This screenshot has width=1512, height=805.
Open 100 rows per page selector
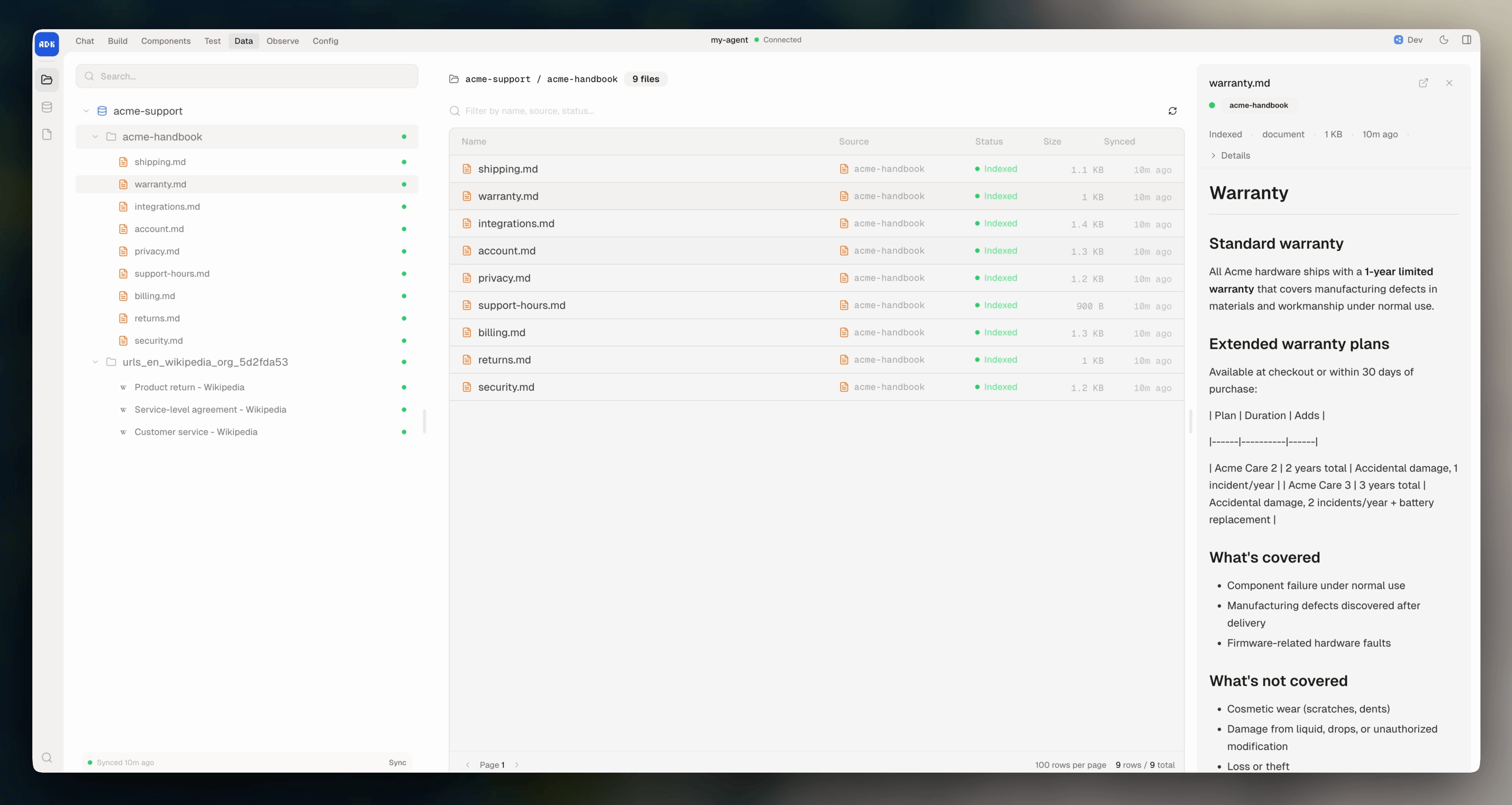(x=1070, y=765)
